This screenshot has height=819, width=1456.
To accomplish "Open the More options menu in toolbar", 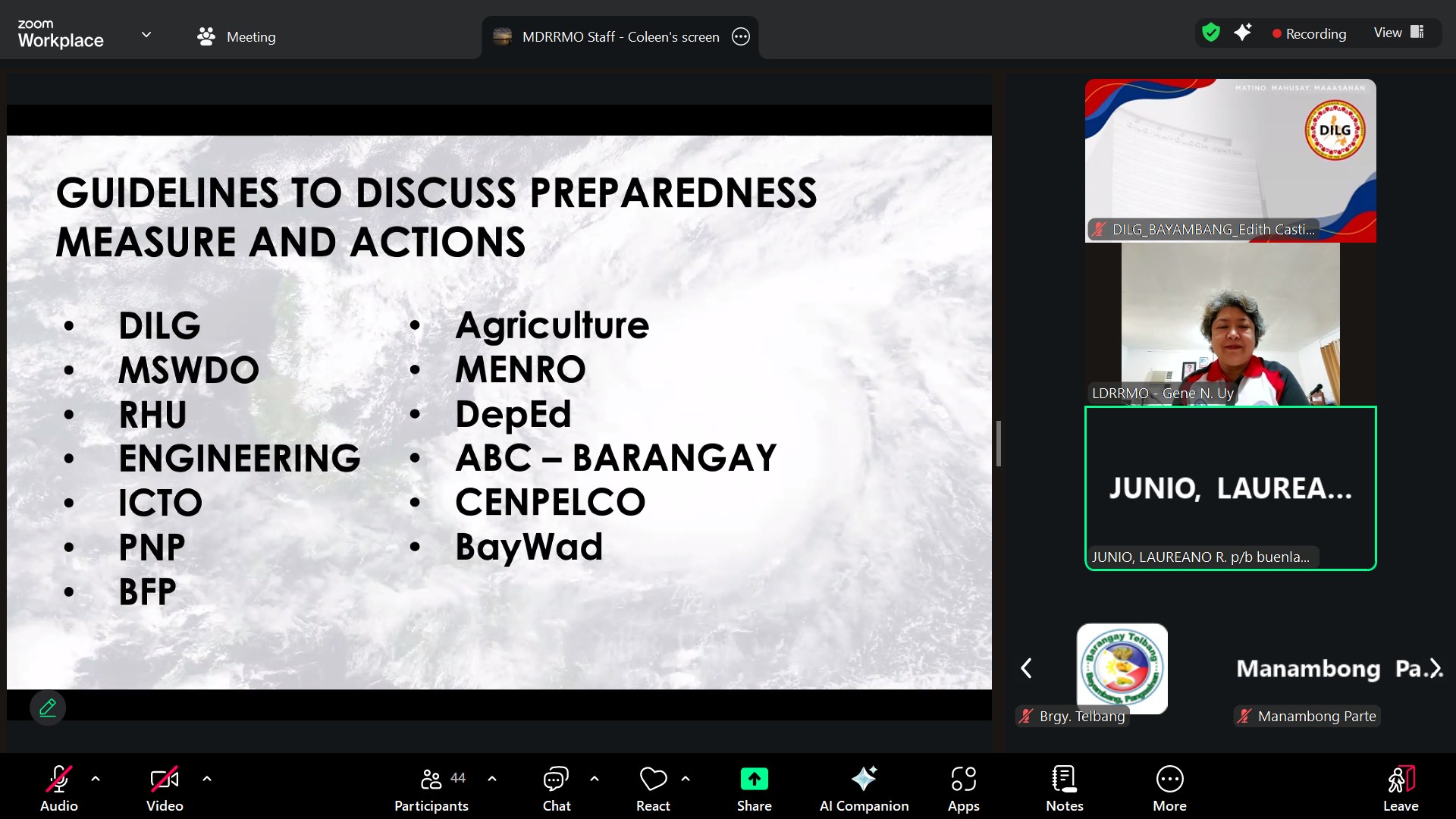I will point(1169,788).
